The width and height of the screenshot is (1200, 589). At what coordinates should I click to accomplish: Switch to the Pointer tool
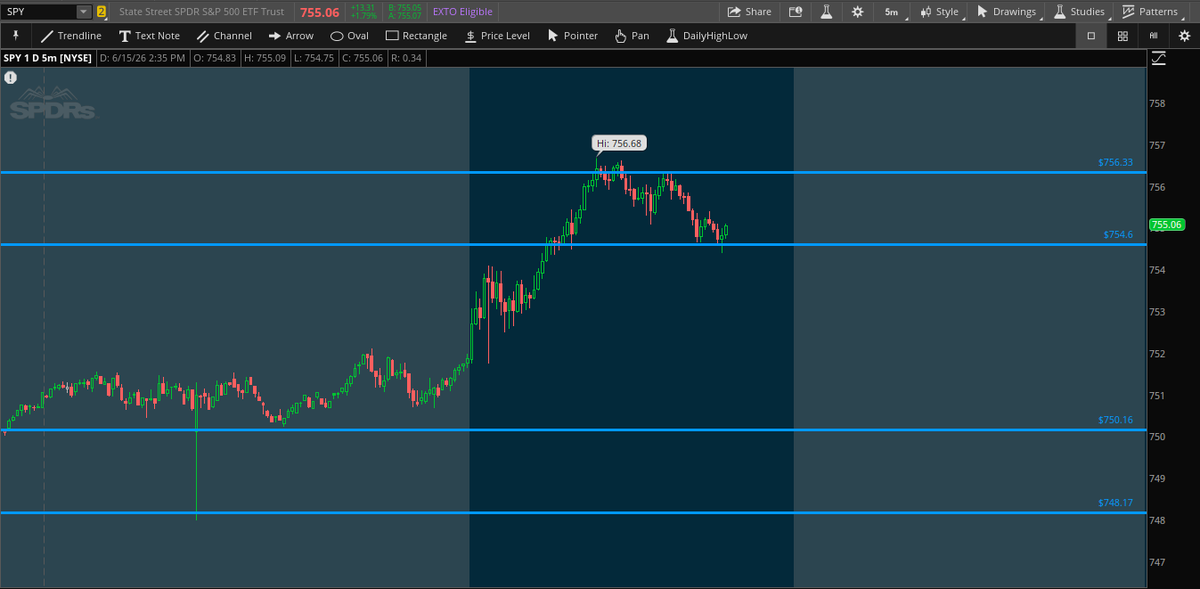coord(572,36)
